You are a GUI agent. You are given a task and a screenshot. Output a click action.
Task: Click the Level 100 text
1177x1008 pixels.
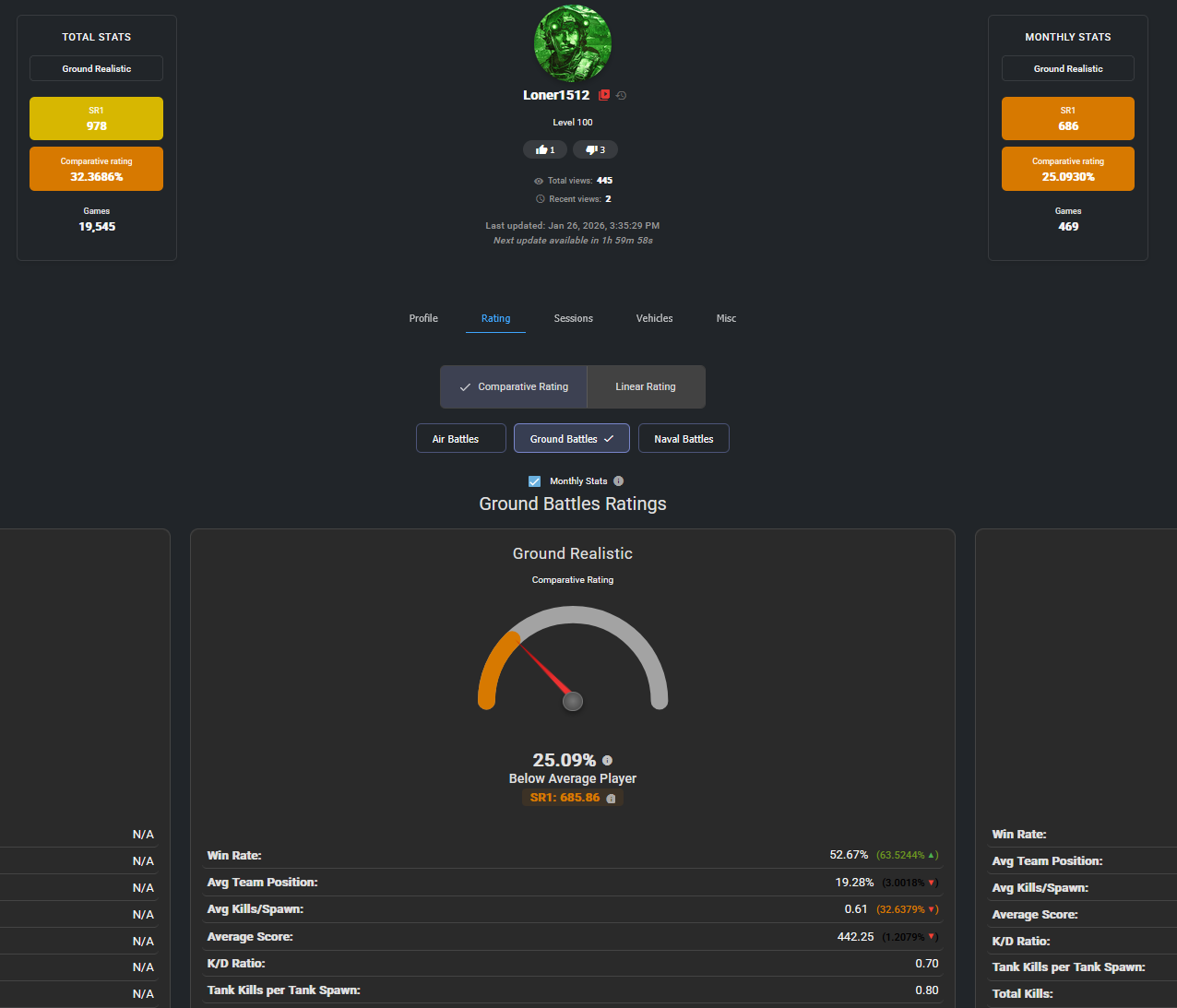573,122
